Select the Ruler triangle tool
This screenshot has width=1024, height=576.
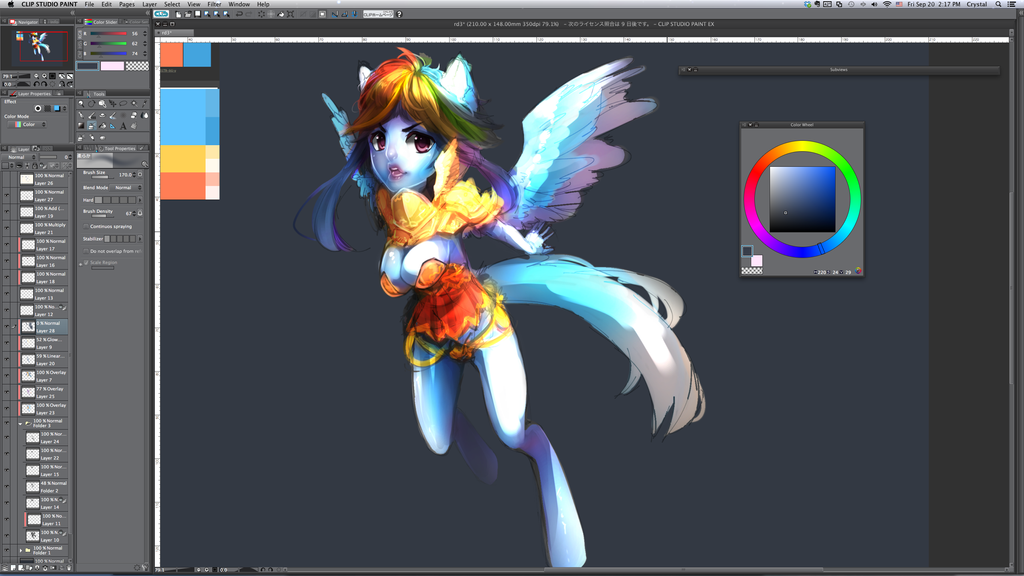112,126
